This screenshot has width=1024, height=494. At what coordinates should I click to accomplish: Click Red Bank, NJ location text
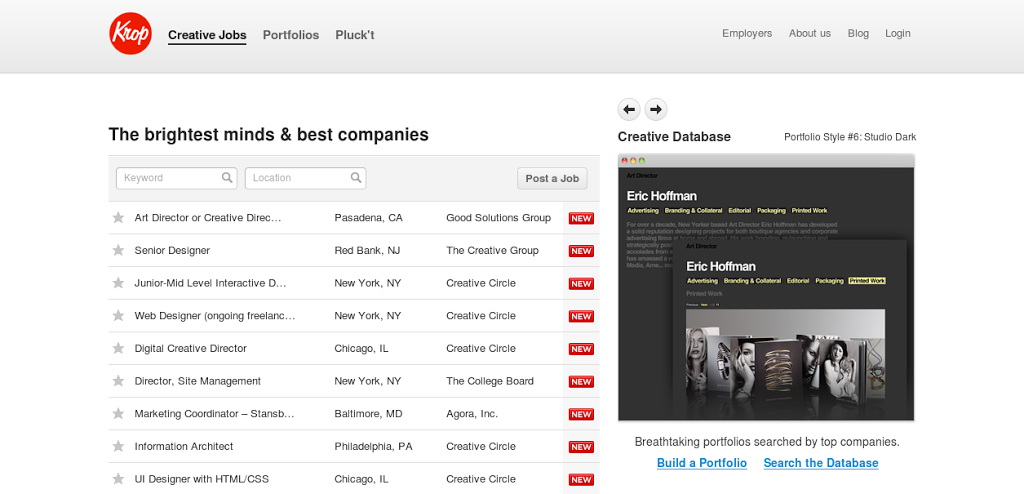coord(367,250)
